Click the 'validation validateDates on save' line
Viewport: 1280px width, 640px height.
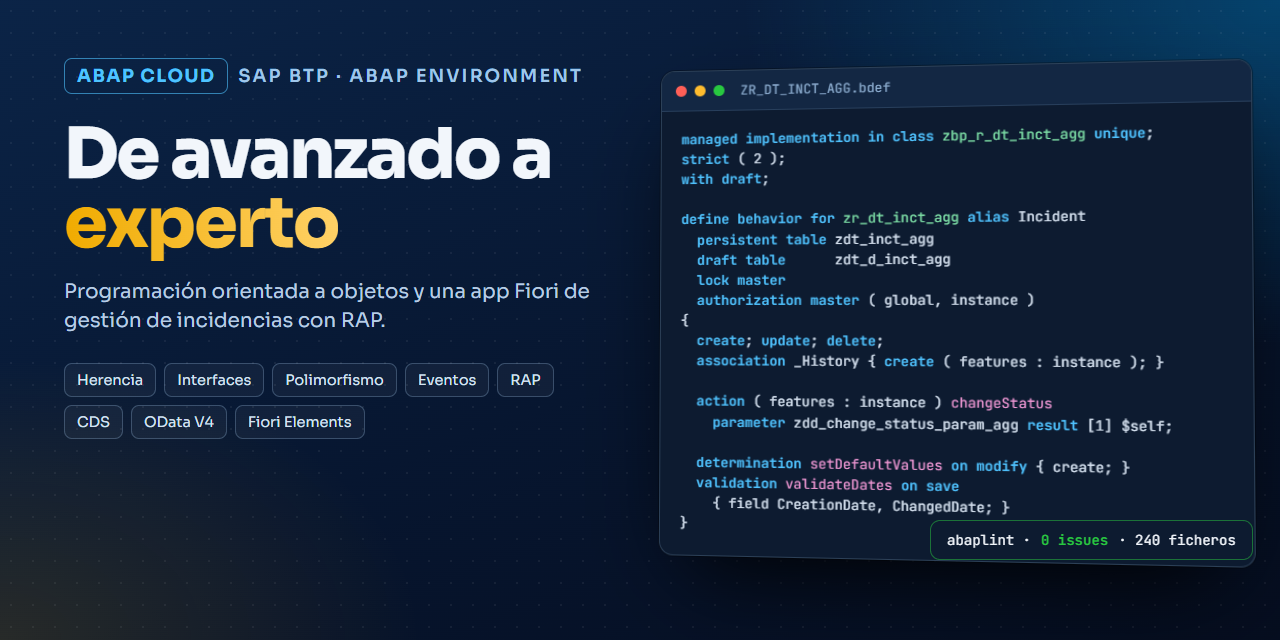point(828,485)
